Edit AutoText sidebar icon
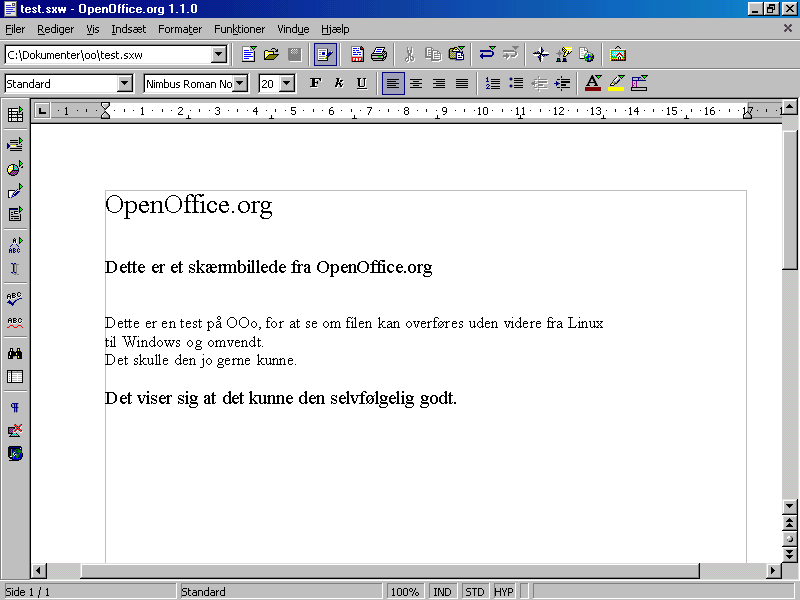 click(x=15, y=245)
